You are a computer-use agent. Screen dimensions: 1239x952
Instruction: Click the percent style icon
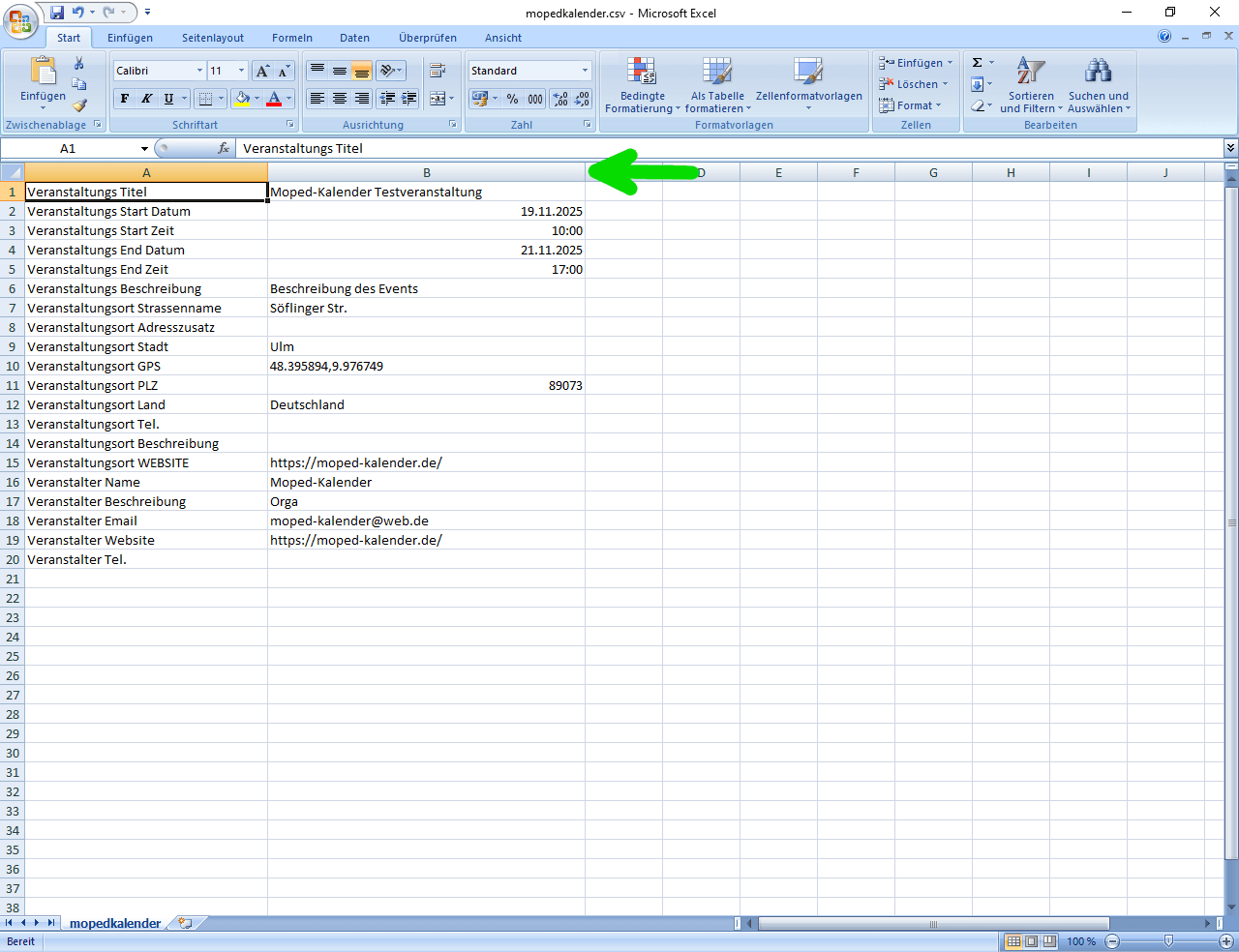512,99
